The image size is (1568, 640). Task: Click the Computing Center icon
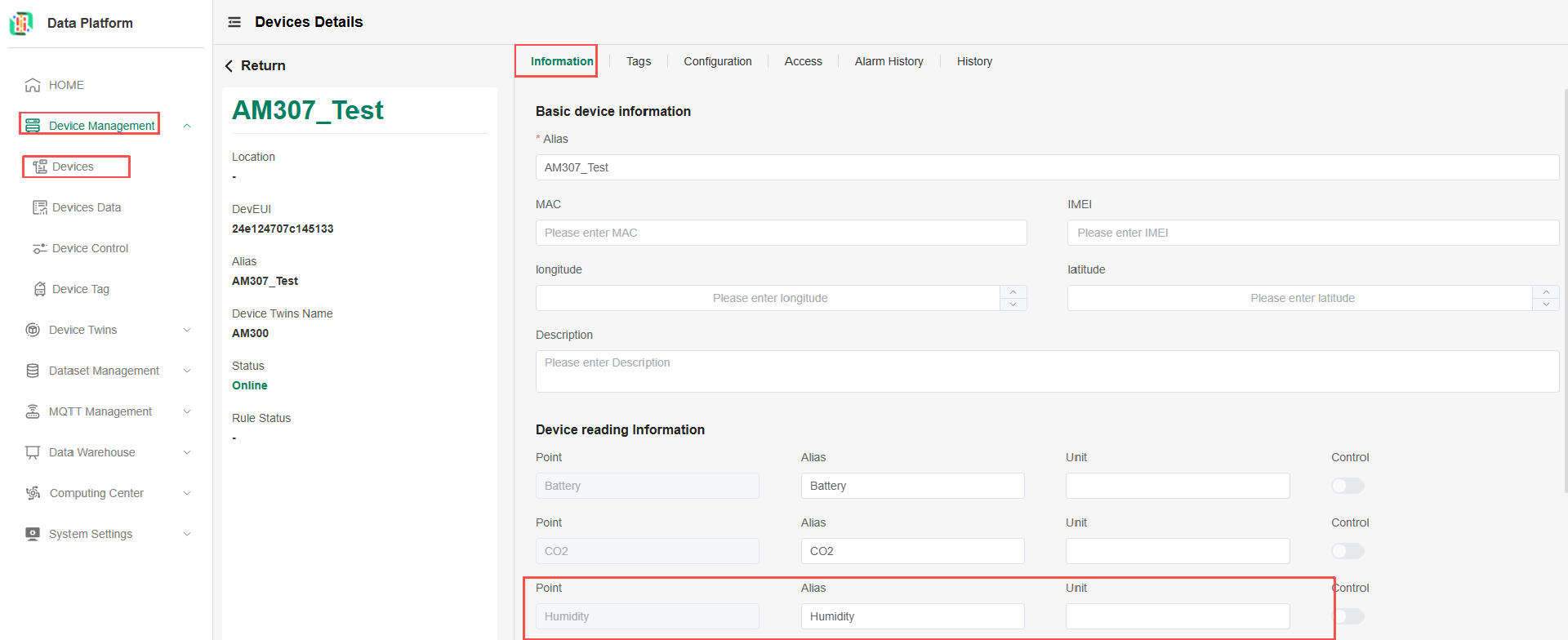pos(33,493)
